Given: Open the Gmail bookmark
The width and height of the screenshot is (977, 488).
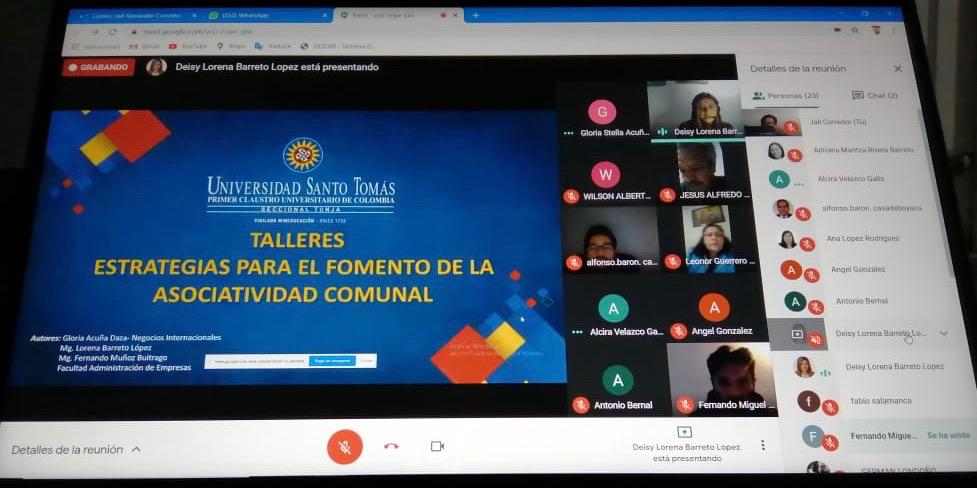Looking at the screenshot, I should (x=144, y=47).
